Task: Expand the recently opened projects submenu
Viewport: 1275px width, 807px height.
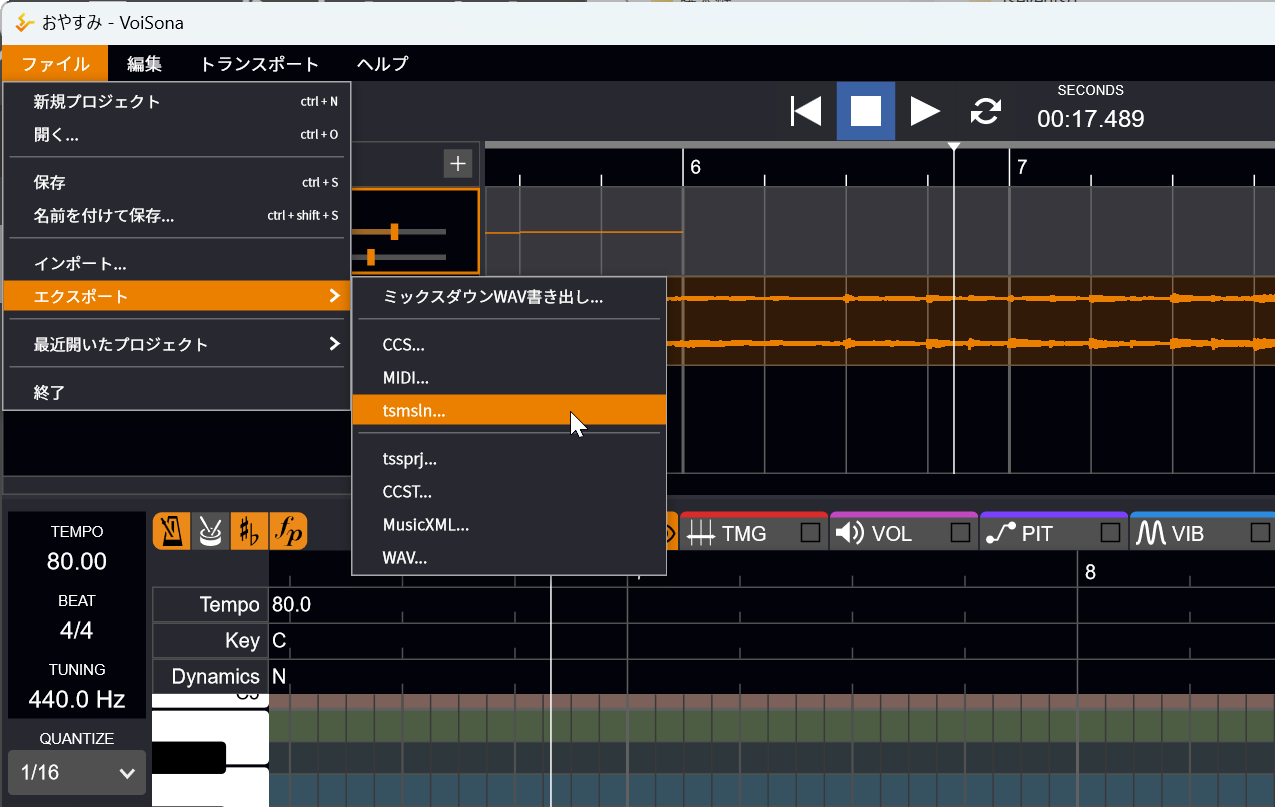Action: pyautogui.click(x=177, y=344)
